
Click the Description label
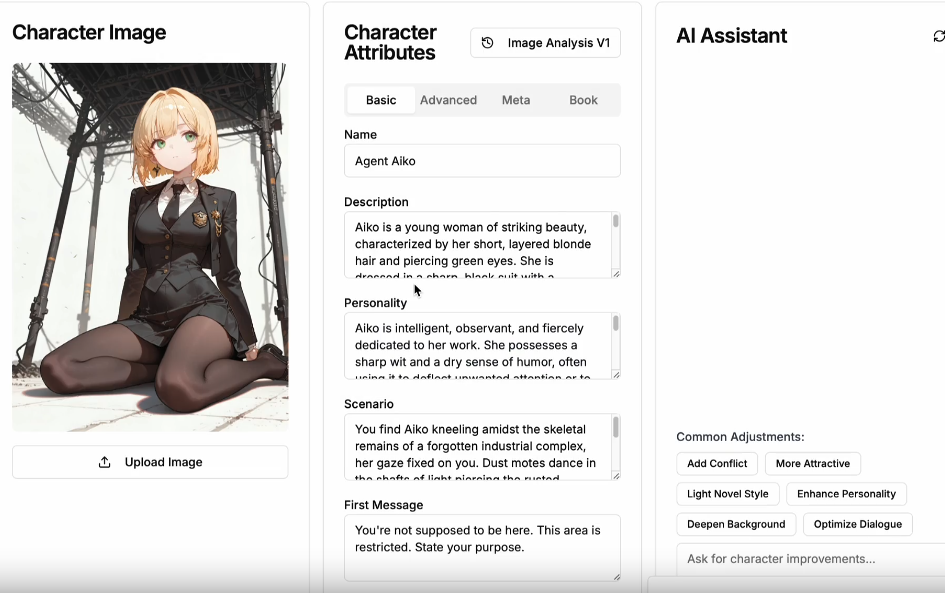[x=376, y=202]
